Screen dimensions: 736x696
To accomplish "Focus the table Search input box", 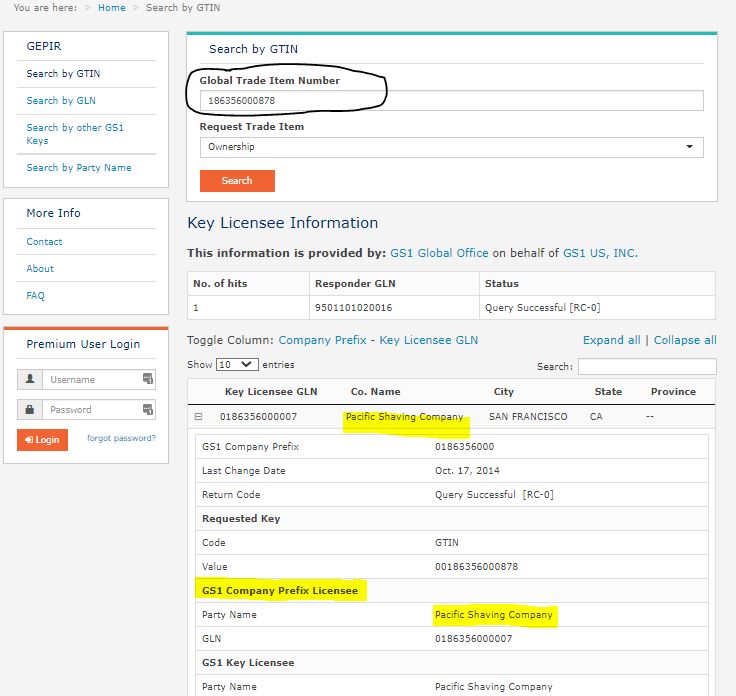I will pyautogui.click(x=647, y=367).
